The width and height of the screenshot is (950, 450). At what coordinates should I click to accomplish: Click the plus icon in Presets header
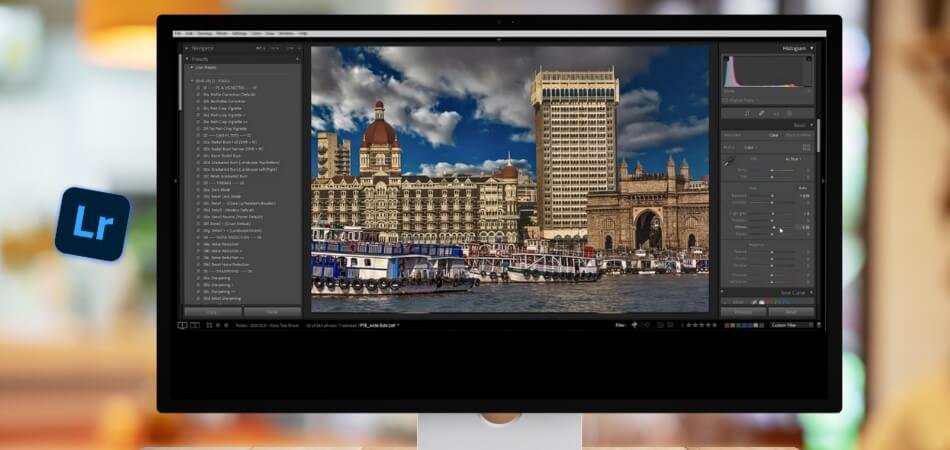pos(297,59)
